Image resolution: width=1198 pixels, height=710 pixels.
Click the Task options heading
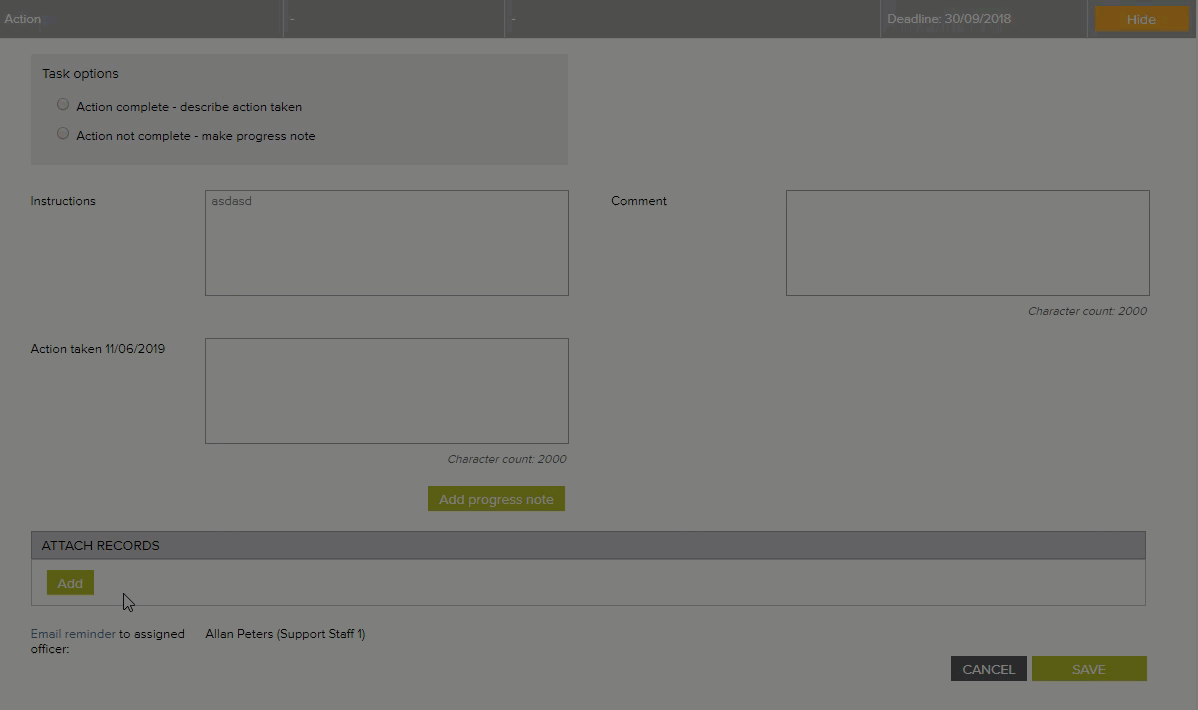(x=80, y=74)
